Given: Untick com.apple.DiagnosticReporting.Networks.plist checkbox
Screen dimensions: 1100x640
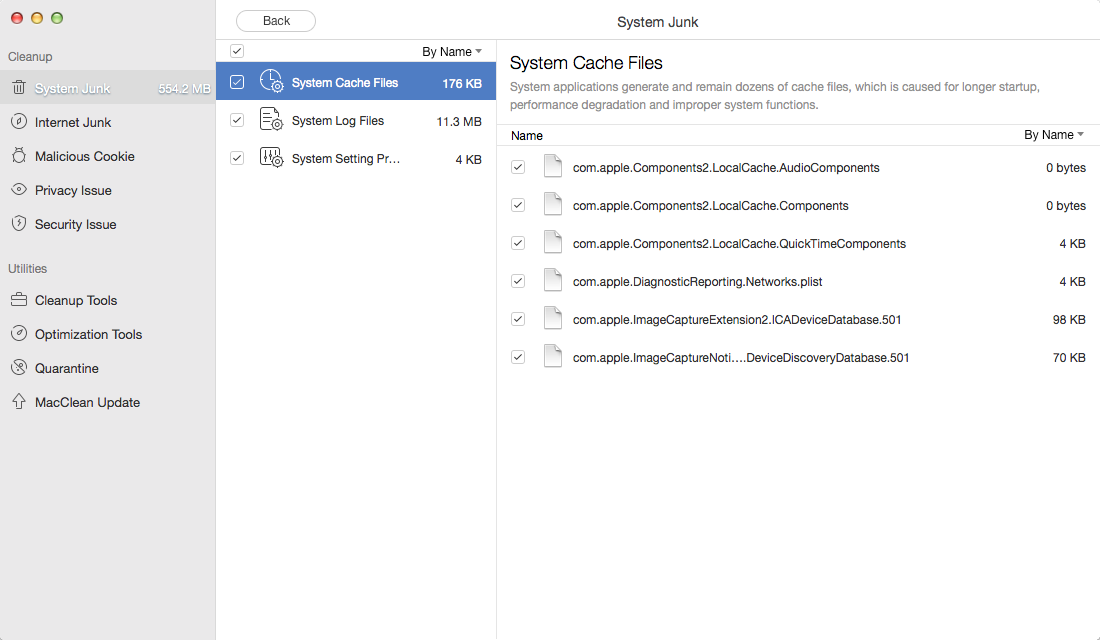Looking at the screenshot, I should click(518, 281).
